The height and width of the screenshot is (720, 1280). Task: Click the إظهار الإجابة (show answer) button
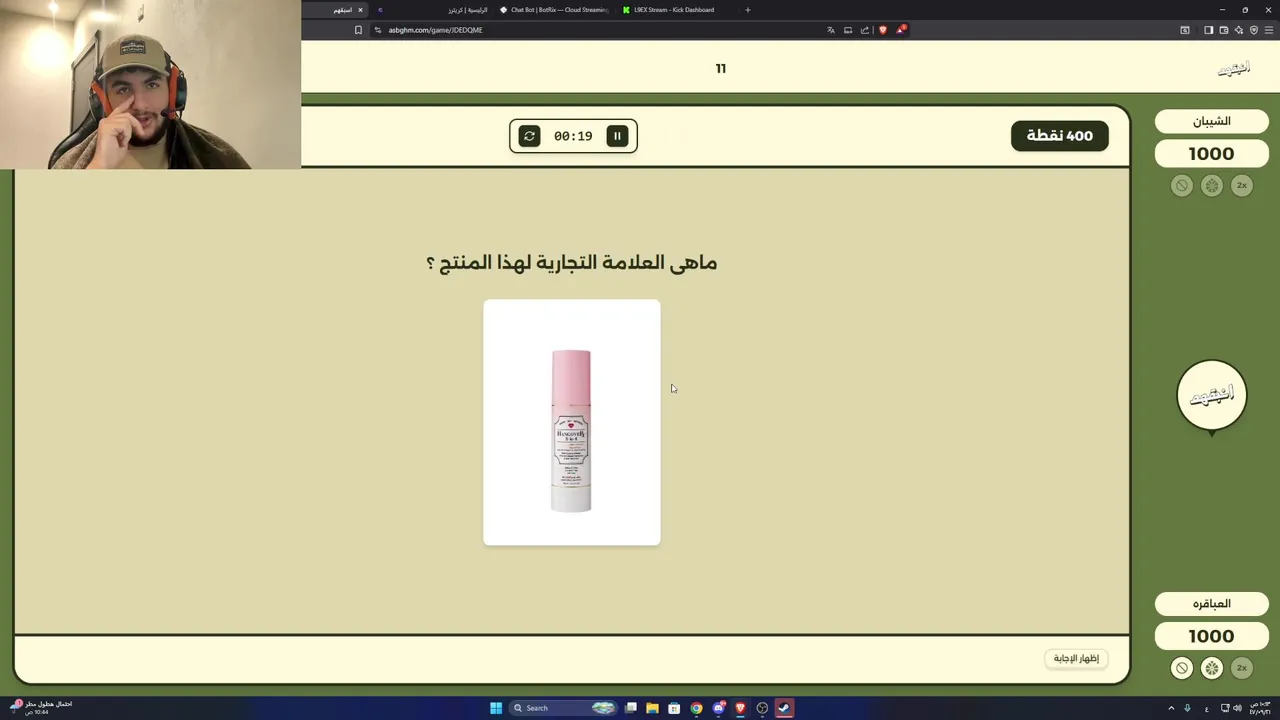click(1076, 658)
